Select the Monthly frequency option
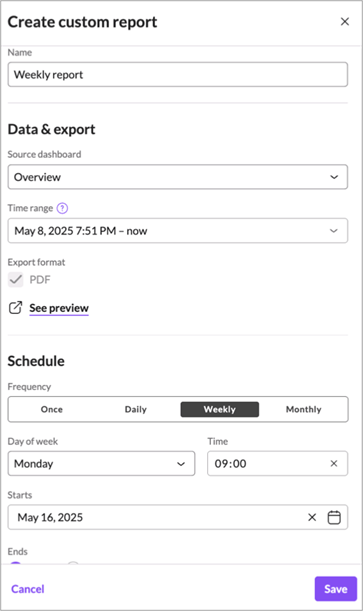The width and height of the screenshot is (363, 611). pos(304,409)
